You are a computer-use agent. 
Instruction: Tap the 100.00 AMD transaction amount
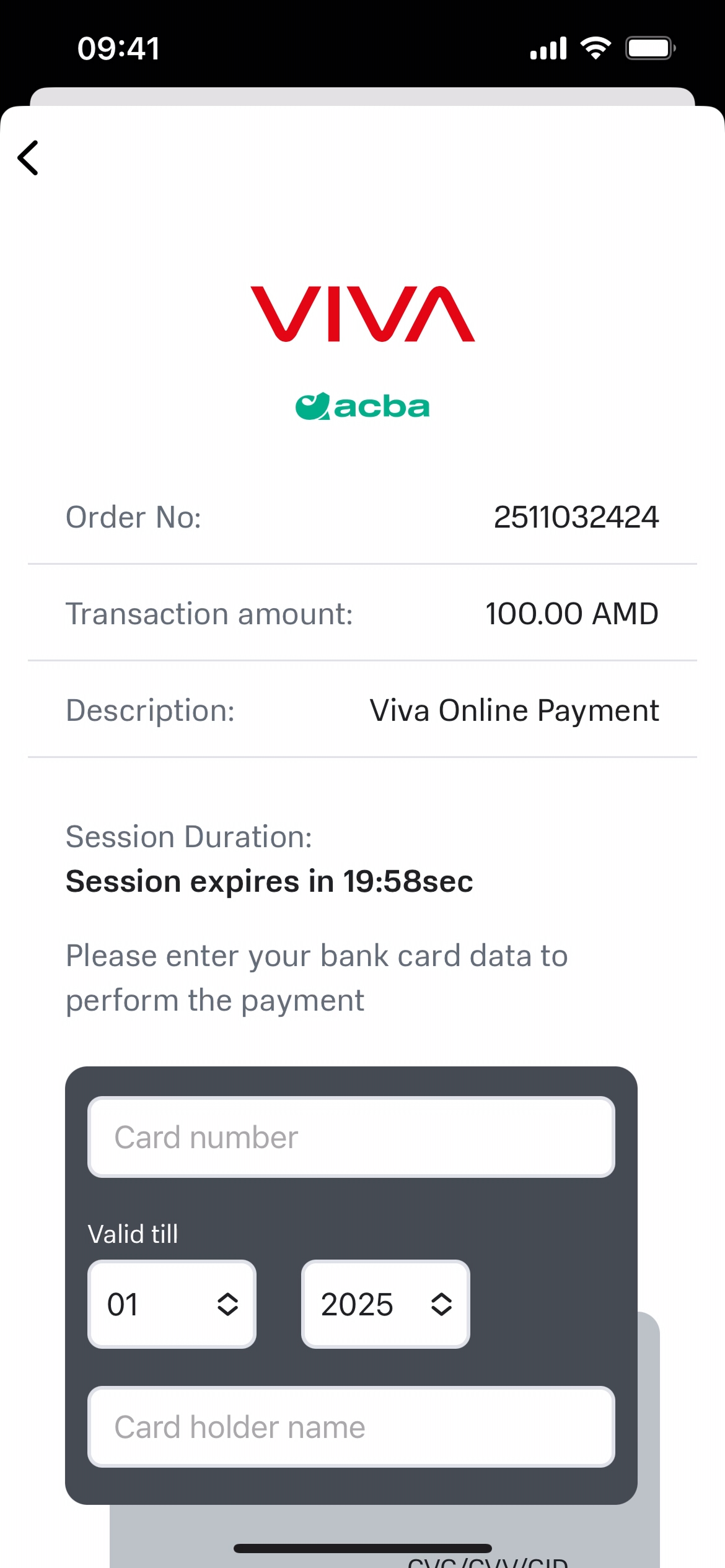pos(571,614)
